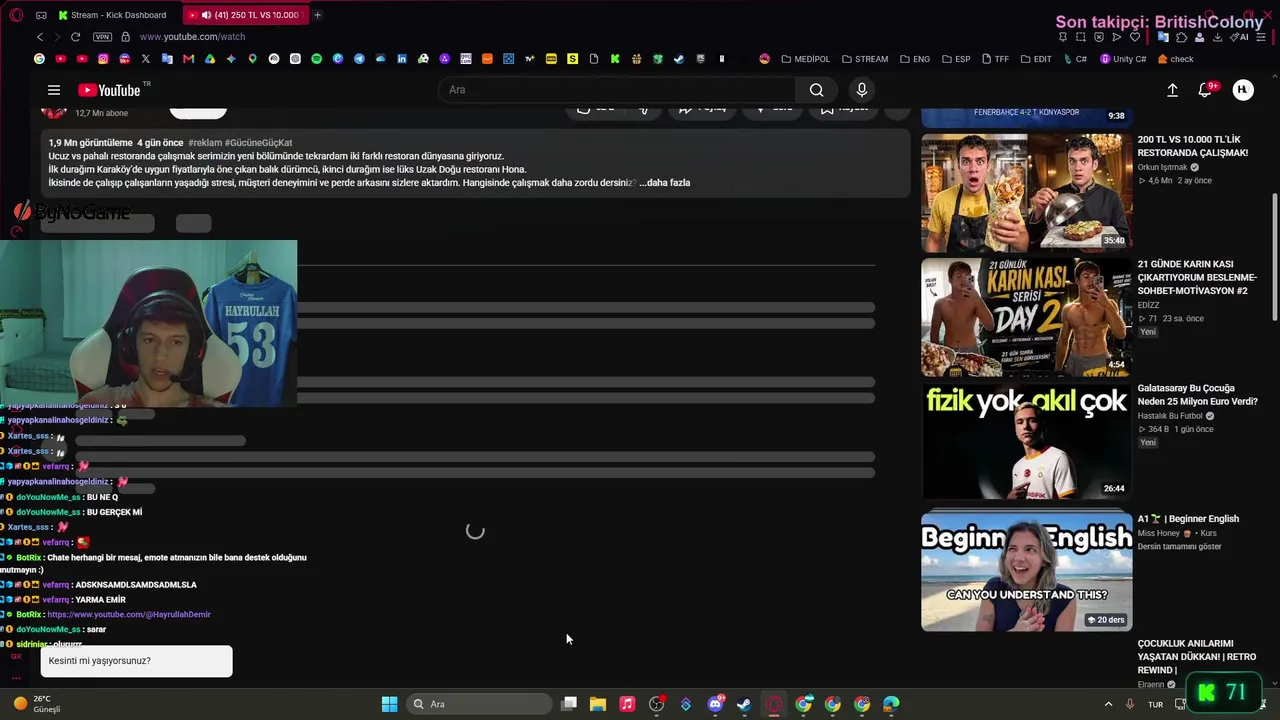Click the Windows taskbar search box
This screenshot has width=1280, height=720.
click(x=480, y=704)
